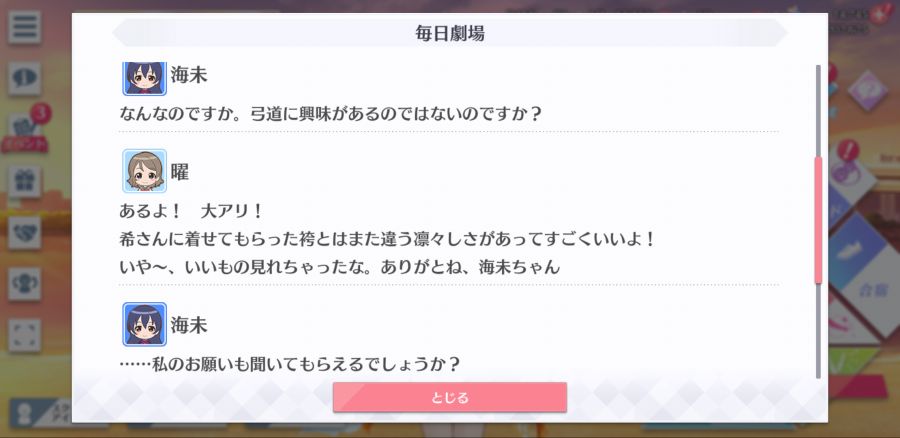Open the hamburger main menu

[24, 27]
